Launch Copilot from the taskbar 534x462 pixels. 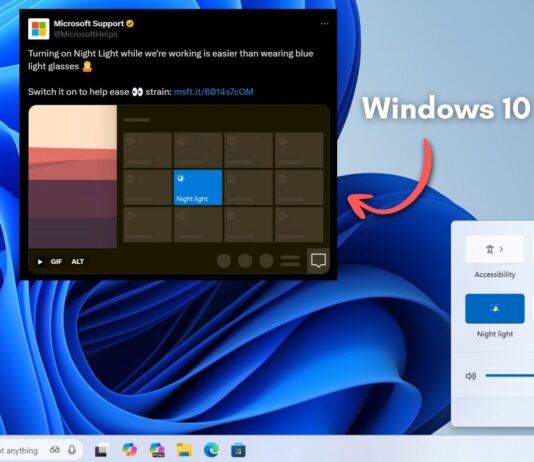[129, 449]
